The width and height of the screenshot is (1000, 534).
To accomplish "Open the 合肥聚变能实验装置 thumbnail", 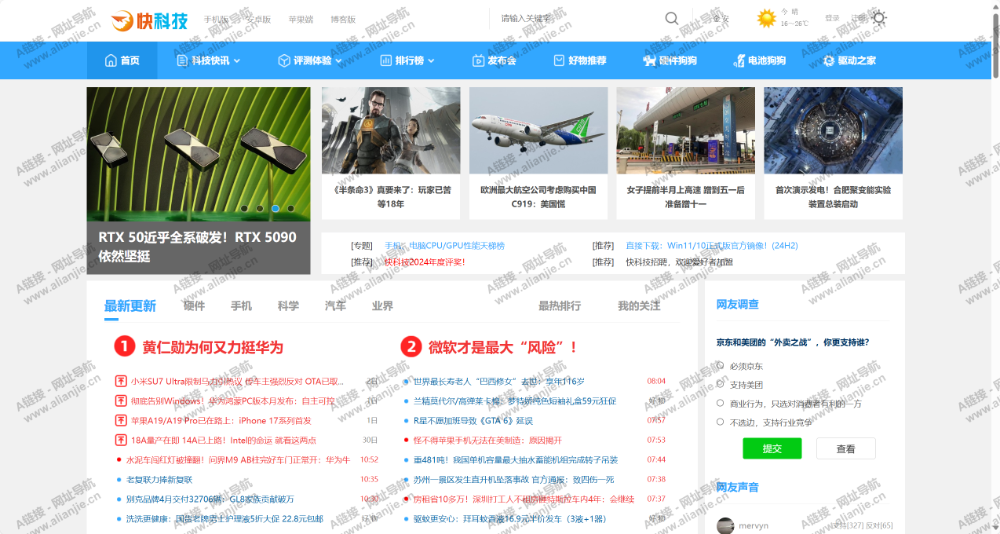I will 833,130.
